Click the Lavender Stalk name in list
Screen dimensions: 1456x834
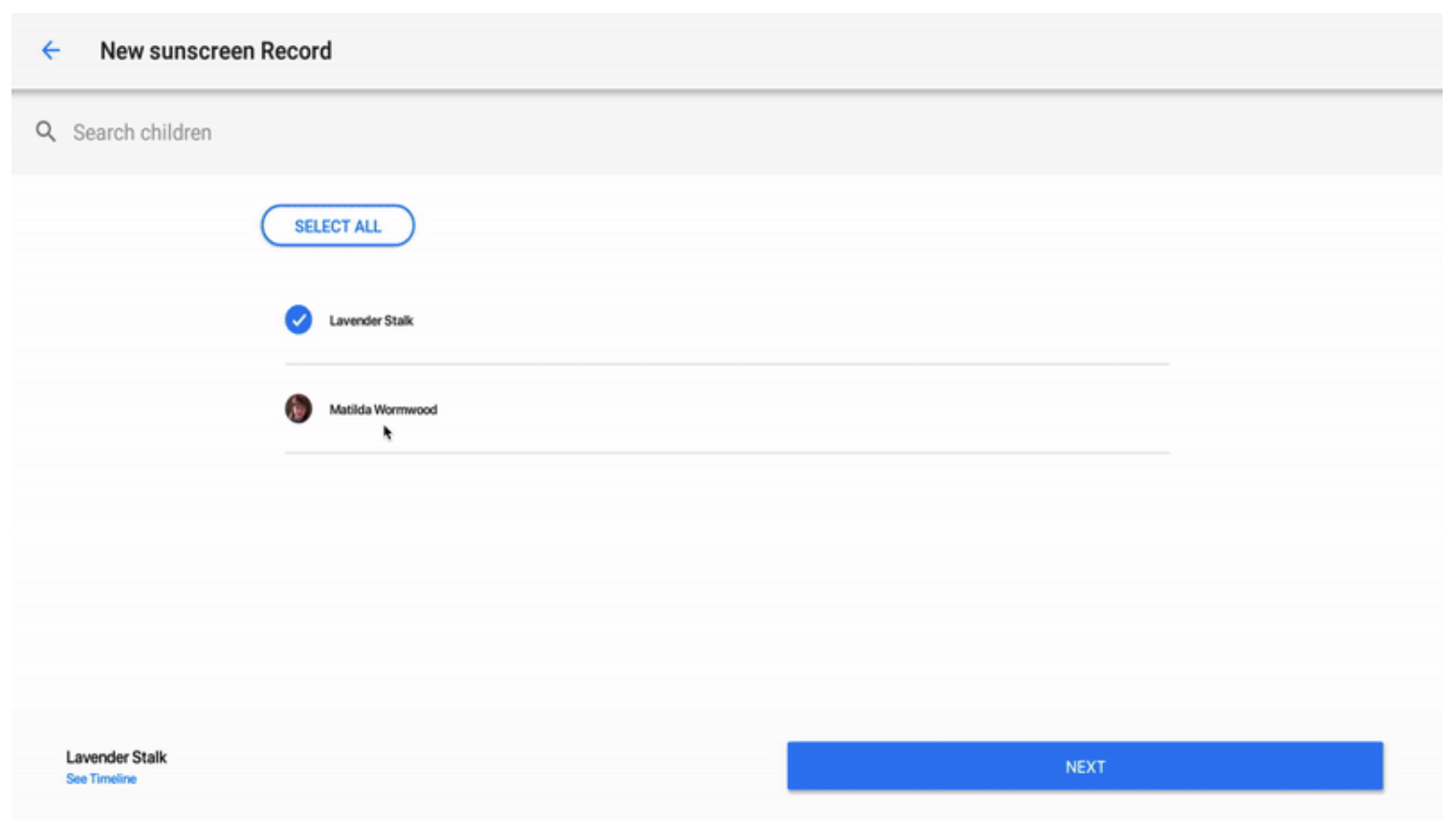point(371,320)
